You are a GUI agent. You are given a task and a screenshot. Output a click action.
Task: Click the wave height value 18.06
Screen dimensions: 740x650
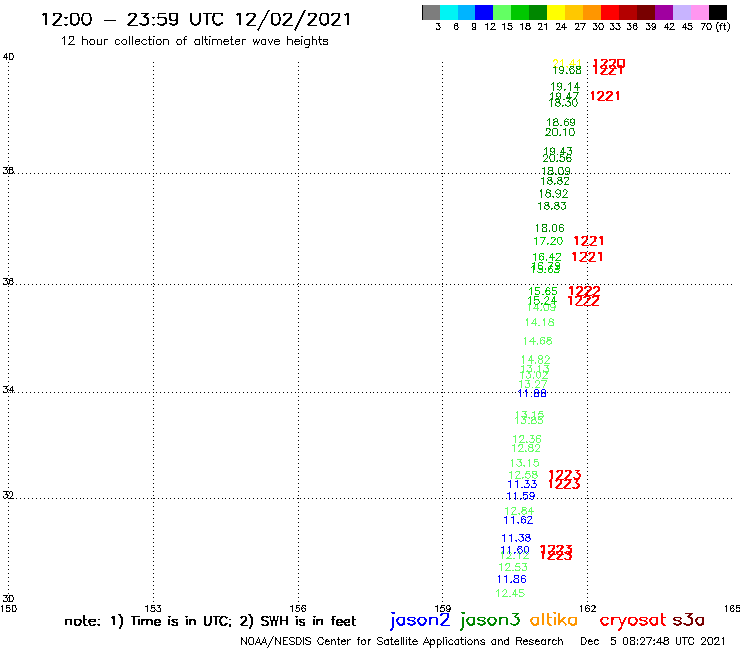tap(549, 228)
